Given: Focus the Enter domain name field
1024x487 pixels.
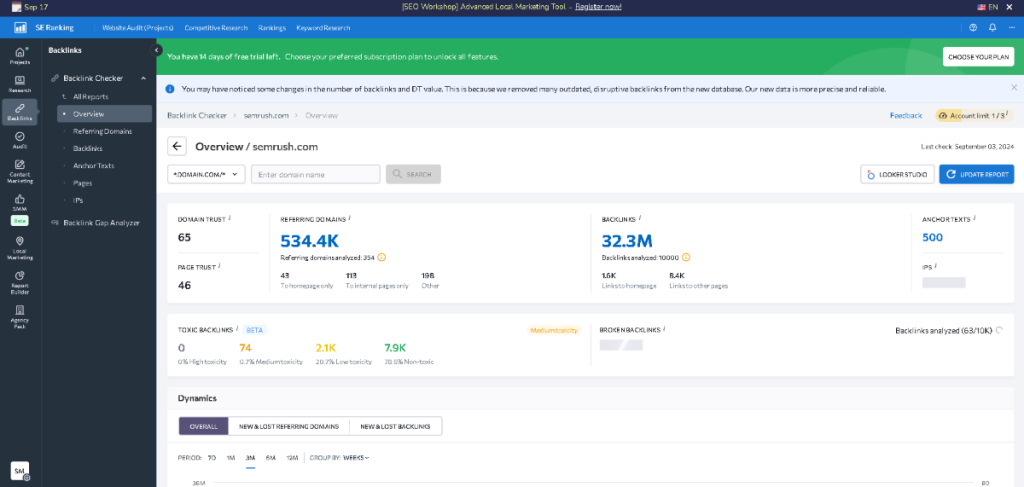Looking at the screenshot, I should coord(315,174).
